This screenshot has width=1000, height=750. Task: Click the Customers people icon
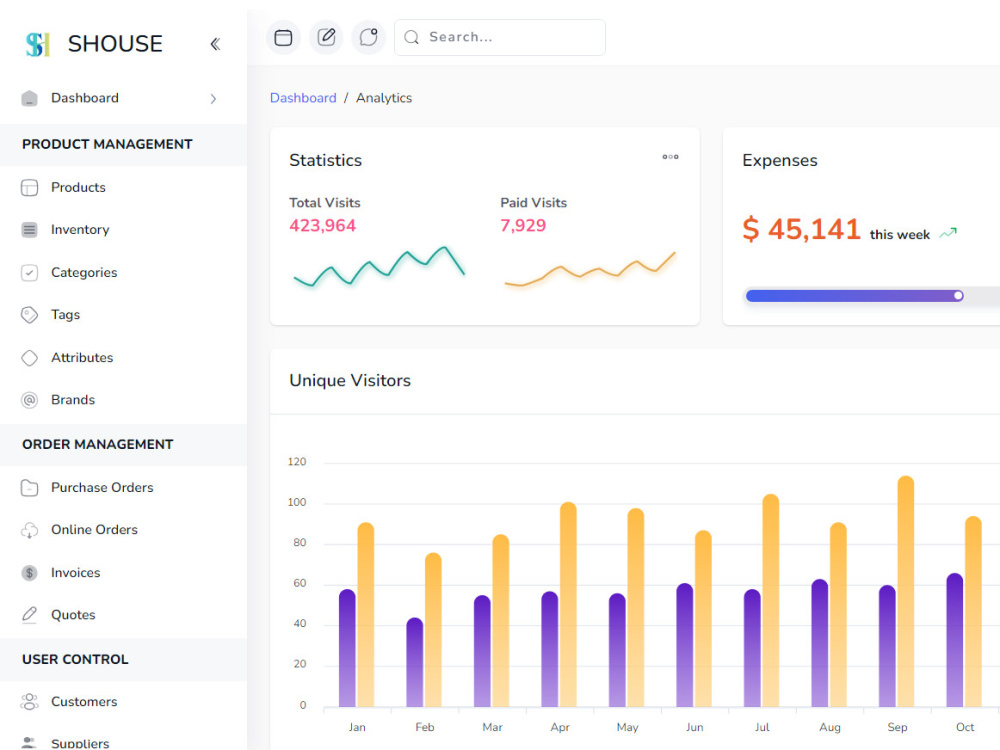point(29,702)
